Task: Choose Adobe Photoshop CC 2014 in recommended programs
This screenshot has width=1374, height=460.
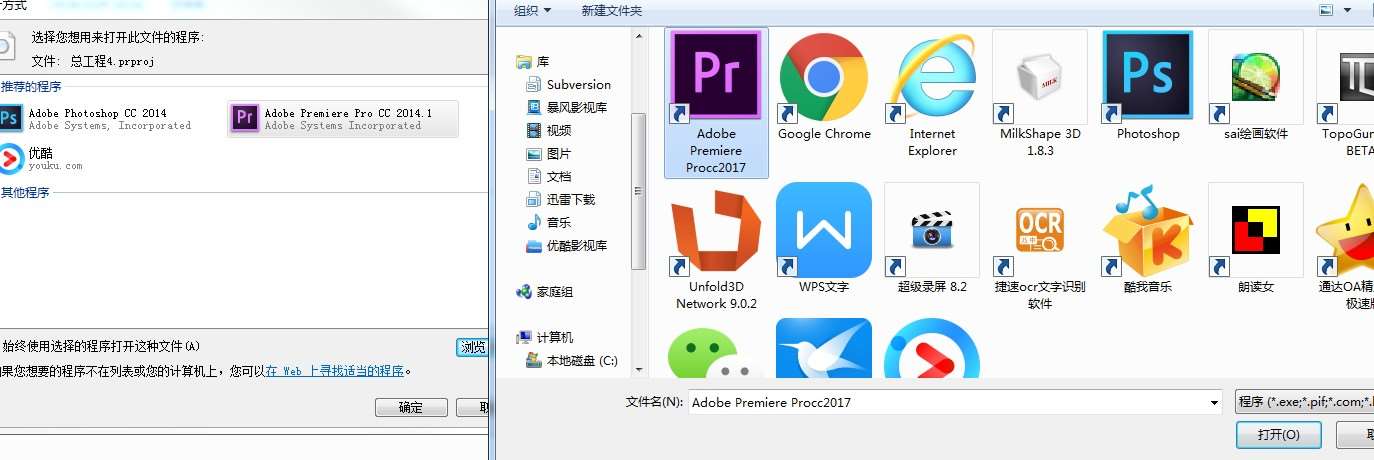Action: [x=97, y=119]
